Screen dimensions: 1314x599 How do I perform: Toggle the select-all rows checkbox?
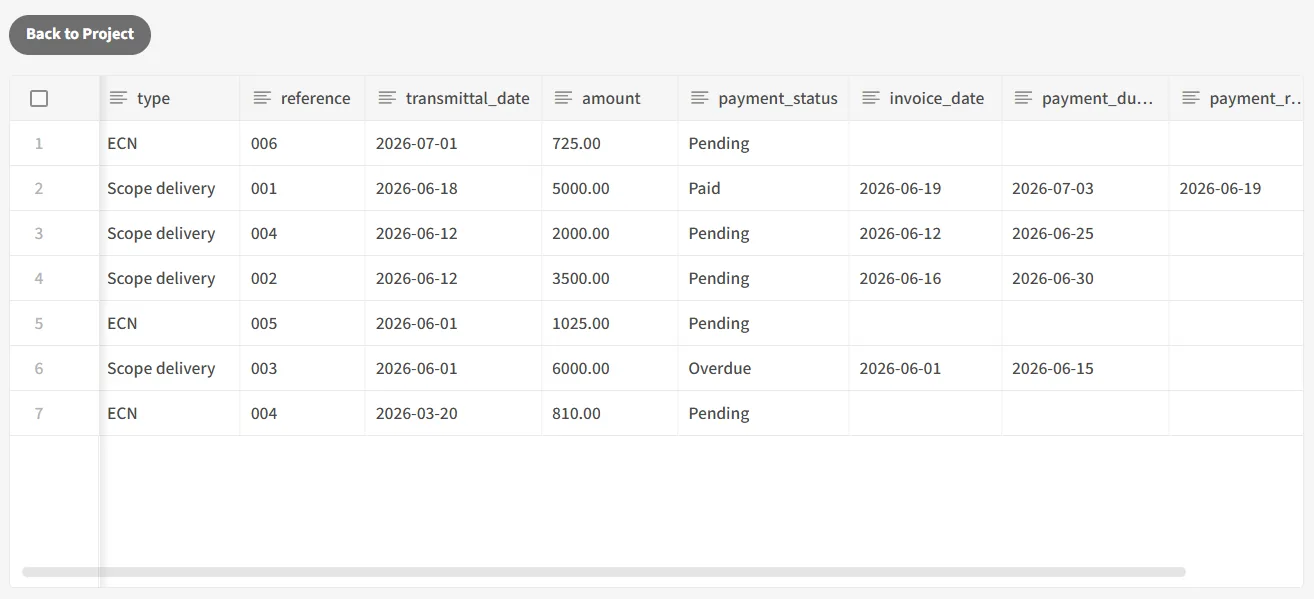point(39,98)
